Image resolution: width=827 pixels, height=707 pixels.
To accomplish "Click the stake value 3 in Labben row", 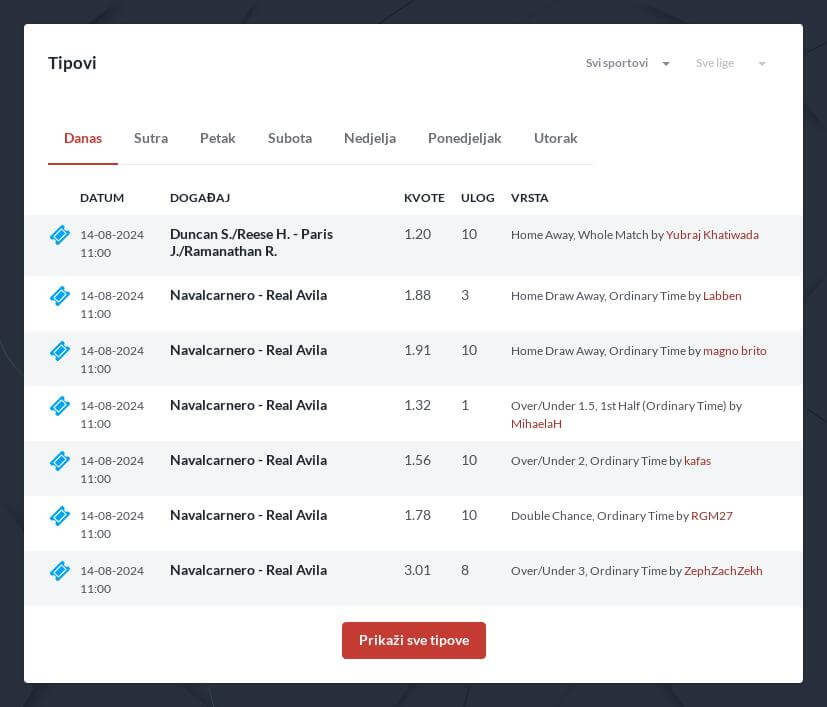I will coord(465,295).
